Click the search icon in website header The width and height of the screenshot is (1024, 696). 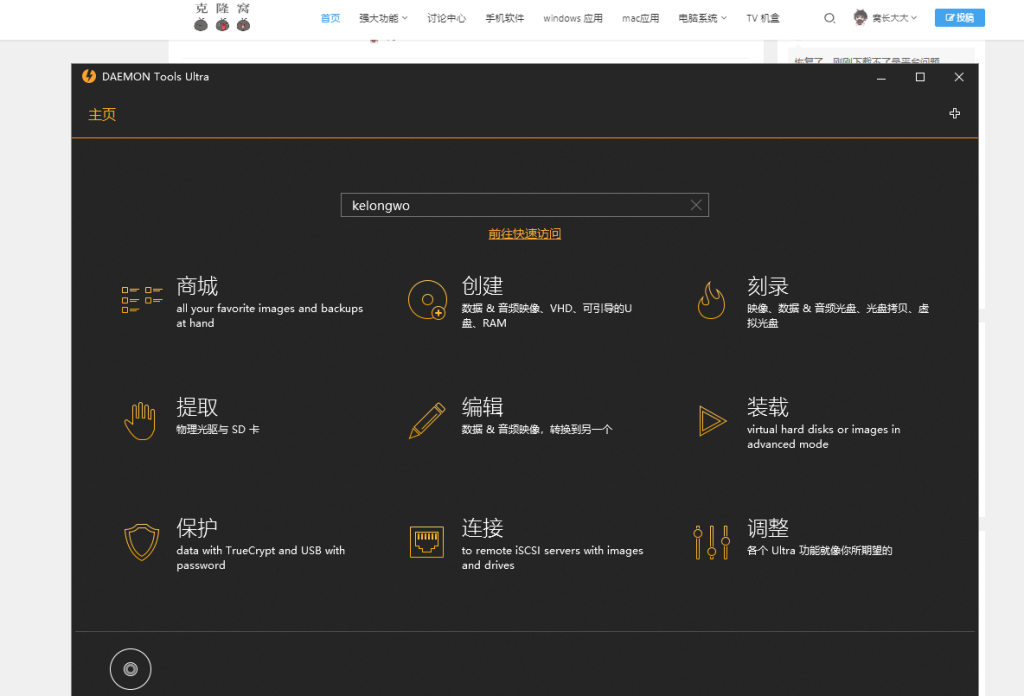829,18
